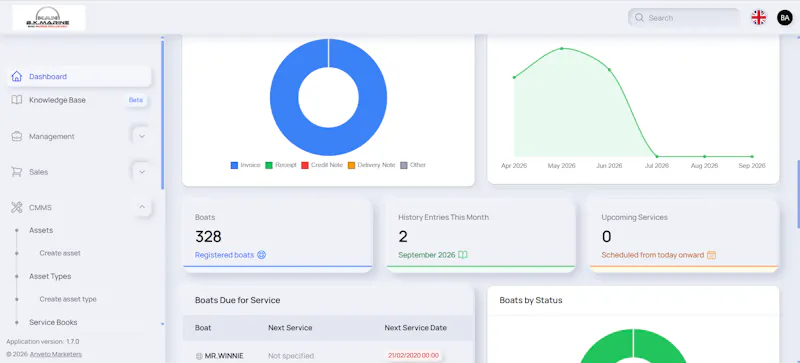Click the B.K. Marine logo
Viewport: 800px width, 363px height.
point(48,18)
